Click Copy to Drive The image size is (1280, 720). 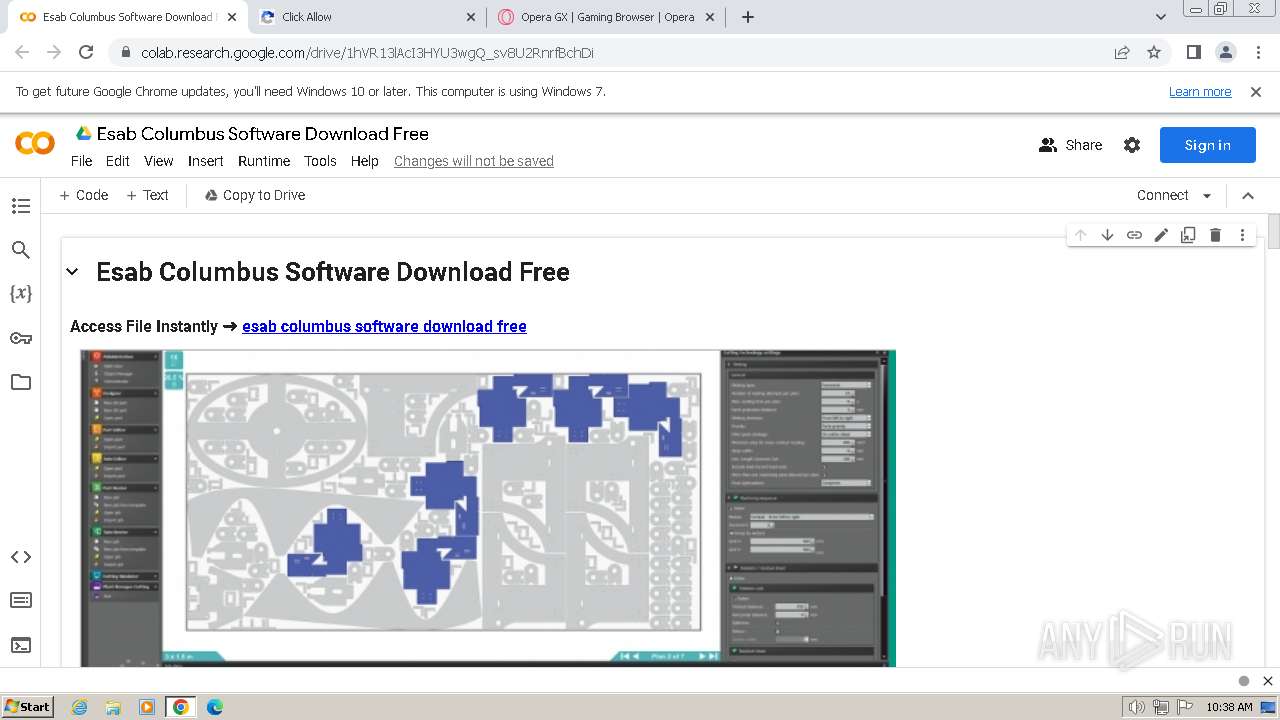[255, 196]
